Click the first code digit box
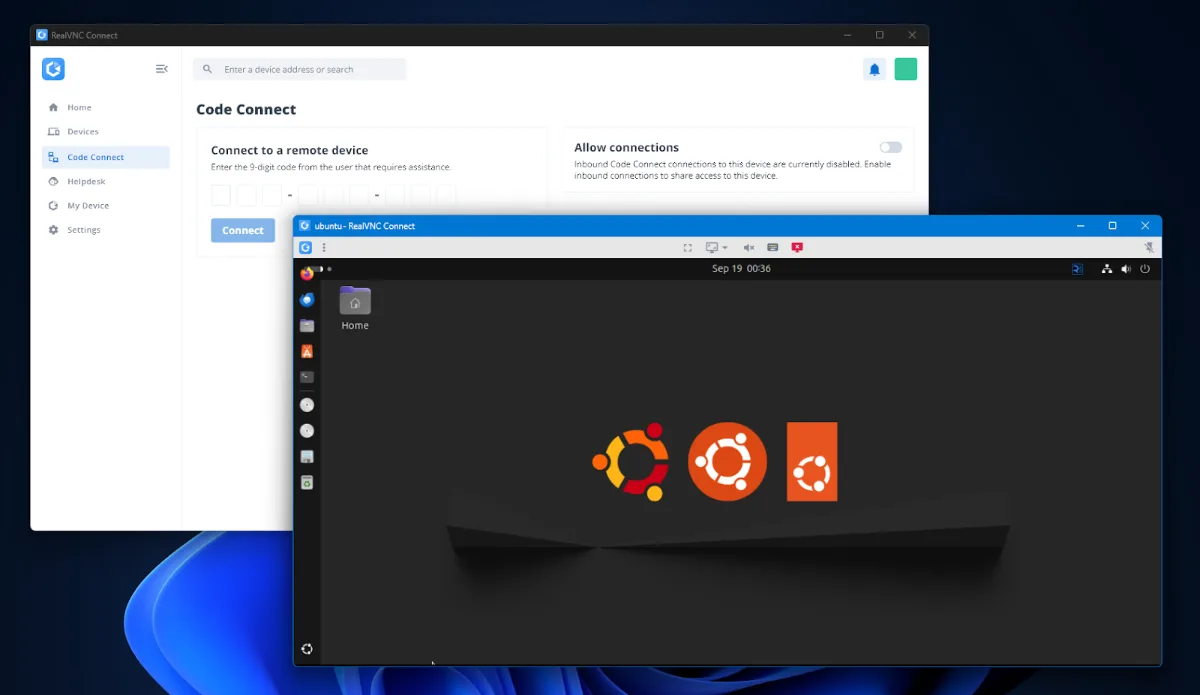1200x695 pixels. coord(221,195)
